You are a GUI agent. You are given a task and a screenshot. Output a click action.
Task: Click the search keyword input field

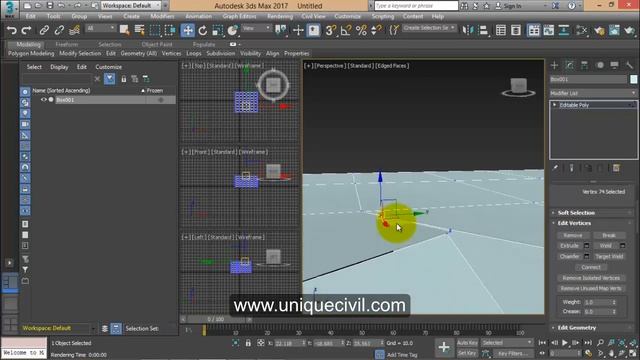(x=416, y=6)
